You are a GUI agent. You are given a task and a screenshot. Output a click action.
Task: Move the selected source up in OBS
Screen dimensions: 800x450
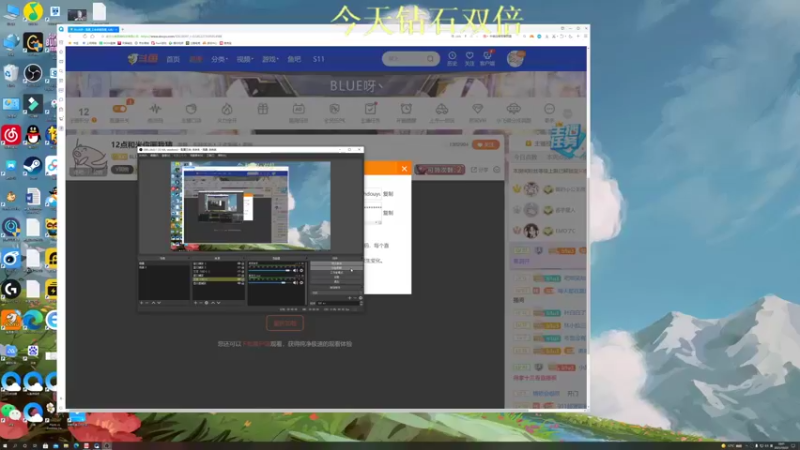(x=213, y=303)
